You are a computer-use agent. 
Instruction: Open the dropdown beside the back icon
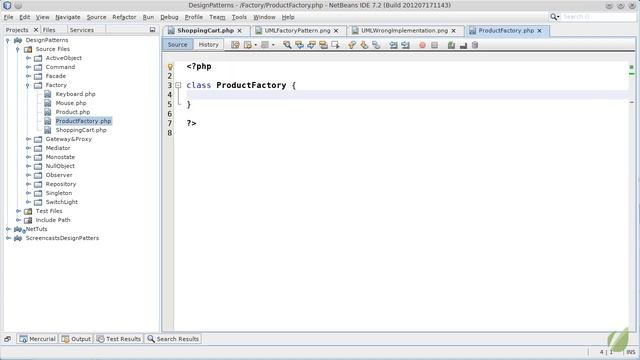click(256, 45)
